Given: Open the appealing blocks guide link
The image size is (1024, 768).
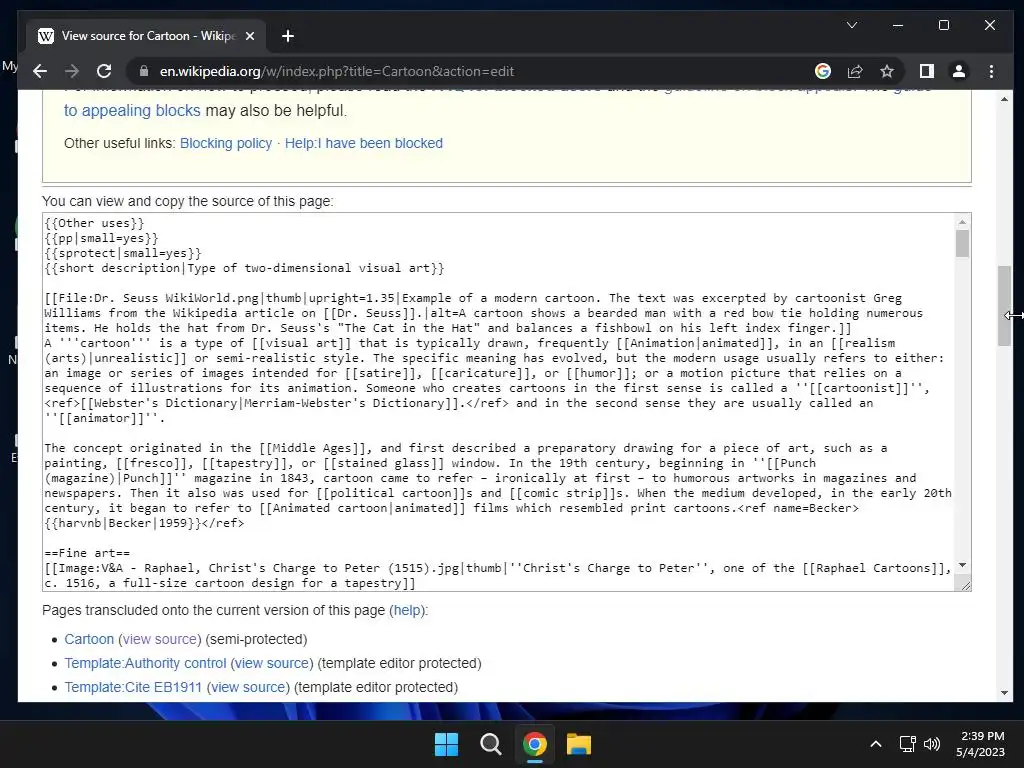Looking at the screenshot, I should click(132, 110).
